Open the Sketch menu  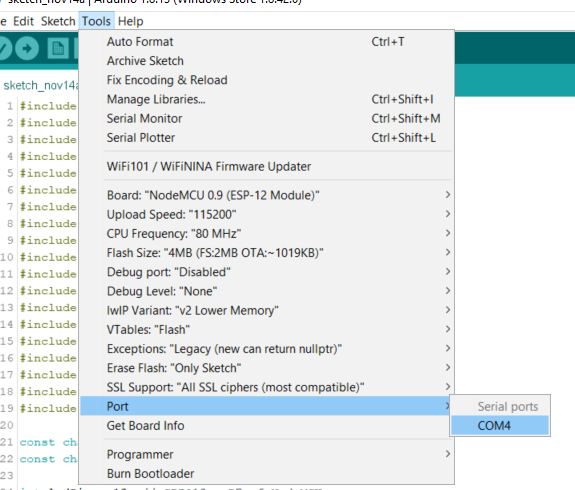pyautogui.click(x=58, y=21)
